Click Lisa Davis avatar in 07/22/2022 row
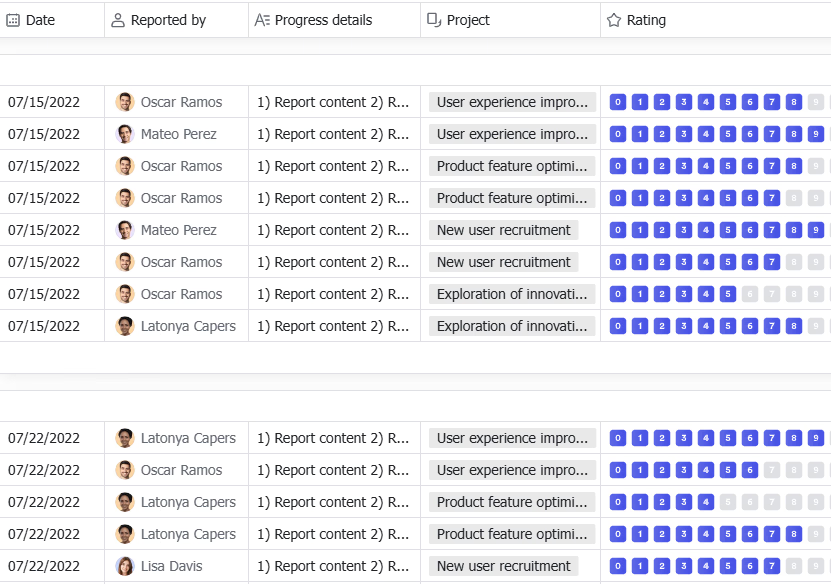831x584 pixels. 125,566
